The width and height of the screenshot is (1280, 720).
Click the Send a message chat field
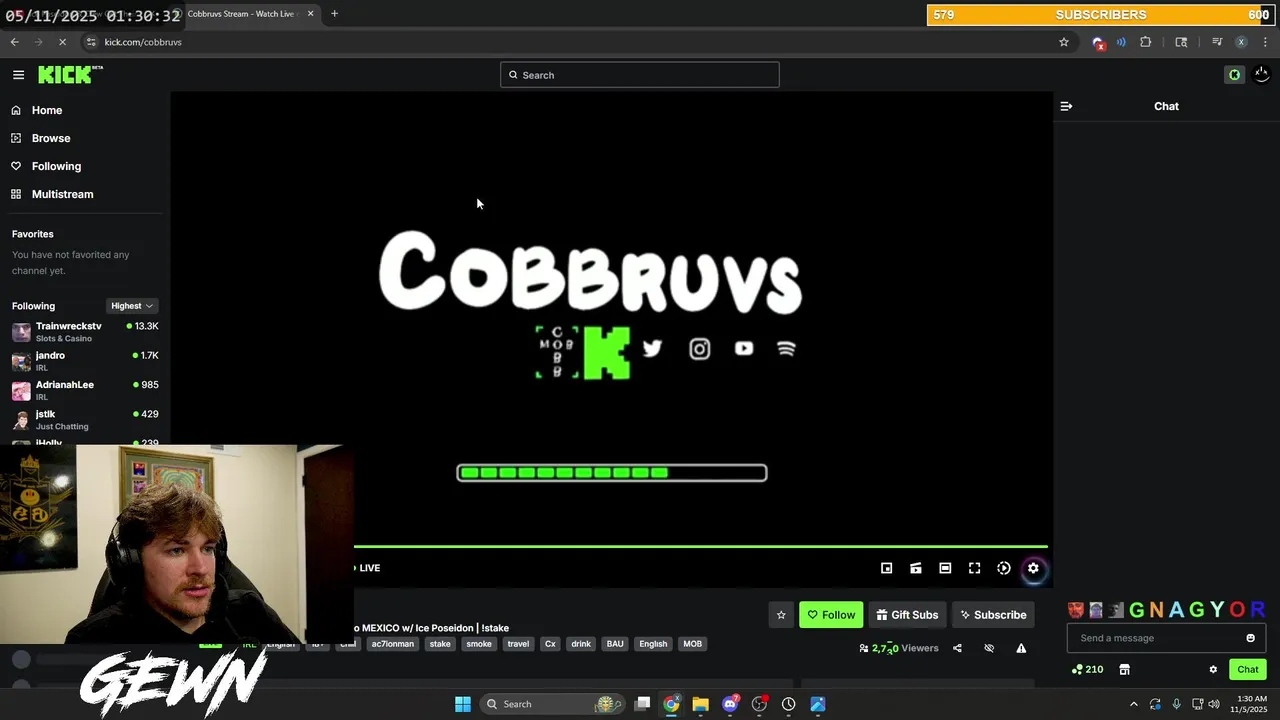(x=1156, y=638)
